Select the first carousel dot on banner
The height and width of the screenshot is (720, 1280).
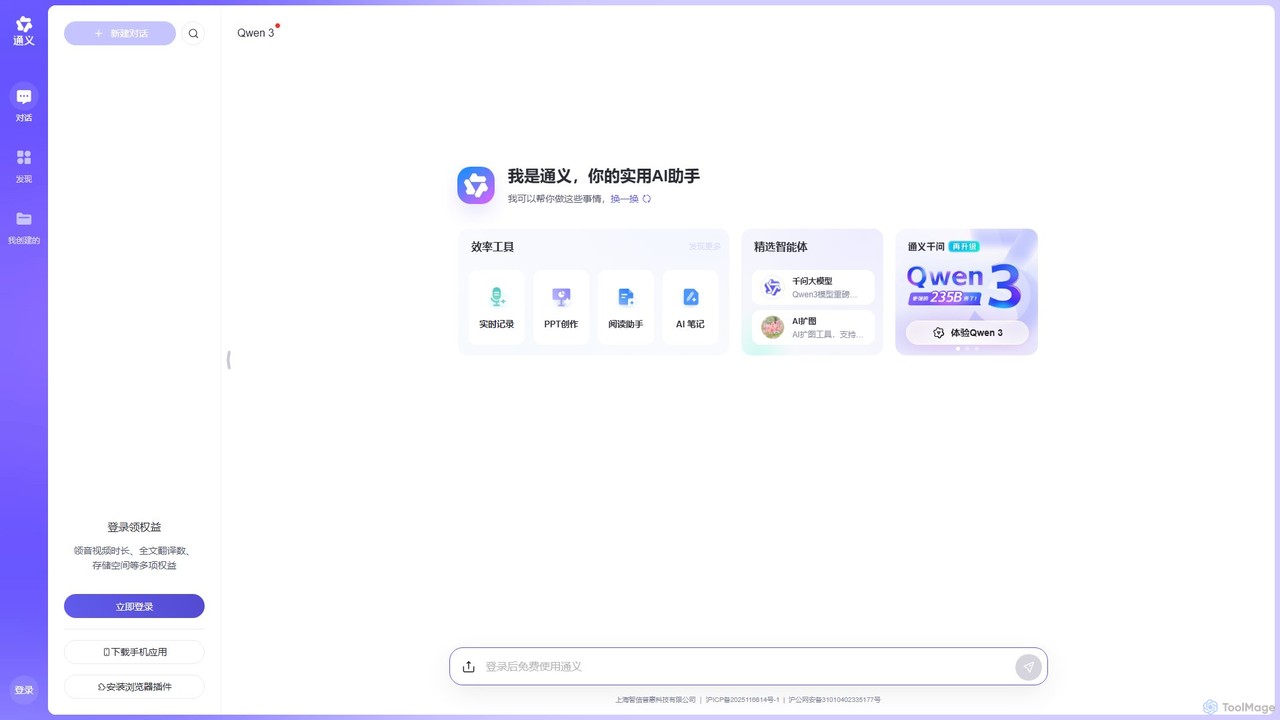click(958, 349)
